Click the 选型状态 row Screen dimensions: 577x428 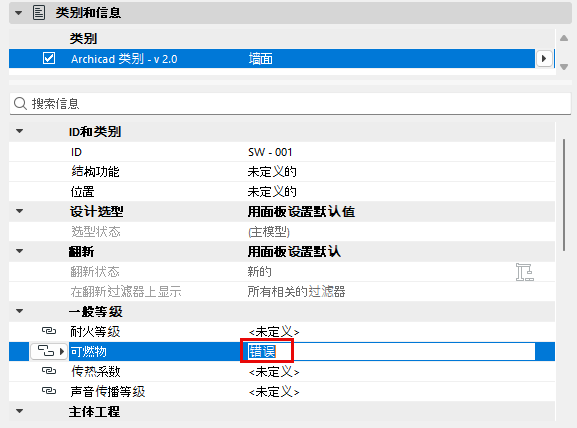pyautogui.click(x=282, y=231)
